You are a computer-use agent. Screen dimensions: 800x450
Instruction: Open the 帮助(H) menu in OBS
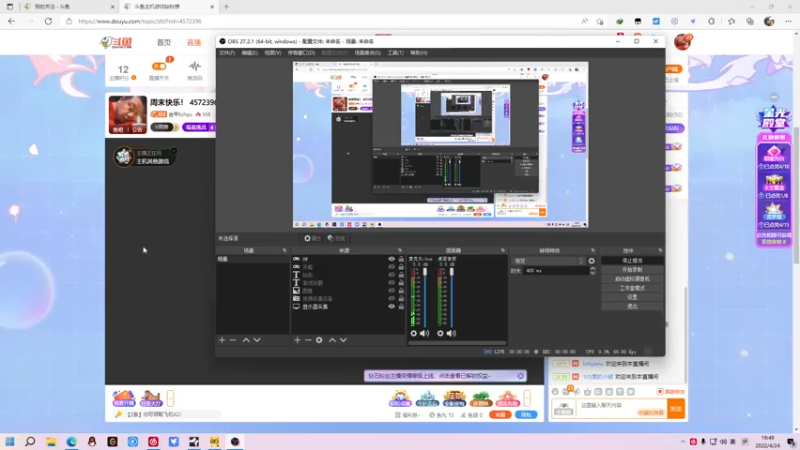click(419, 53)
